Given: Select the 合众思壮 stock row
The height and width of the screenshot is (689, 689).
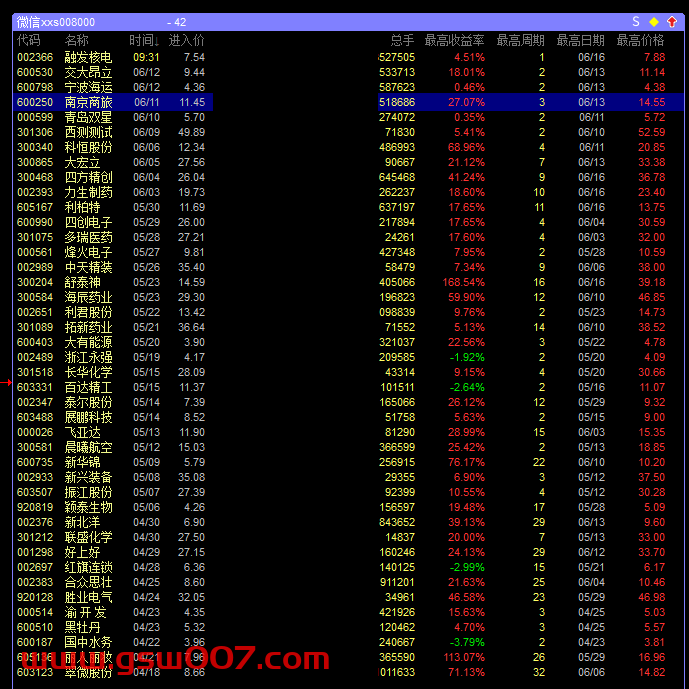Looking at the screenshot, I should pyautogui.click(x=348, y=582).
